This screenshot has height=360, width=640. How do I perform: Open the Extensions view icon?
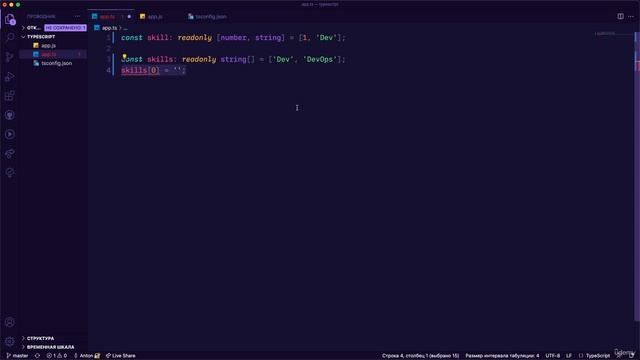[10, 96]
